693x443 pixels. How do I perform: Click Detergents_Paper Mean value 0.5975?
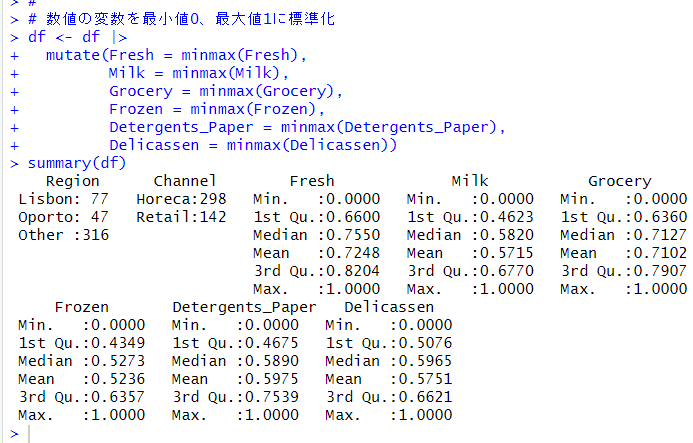(x=271, y=379)
